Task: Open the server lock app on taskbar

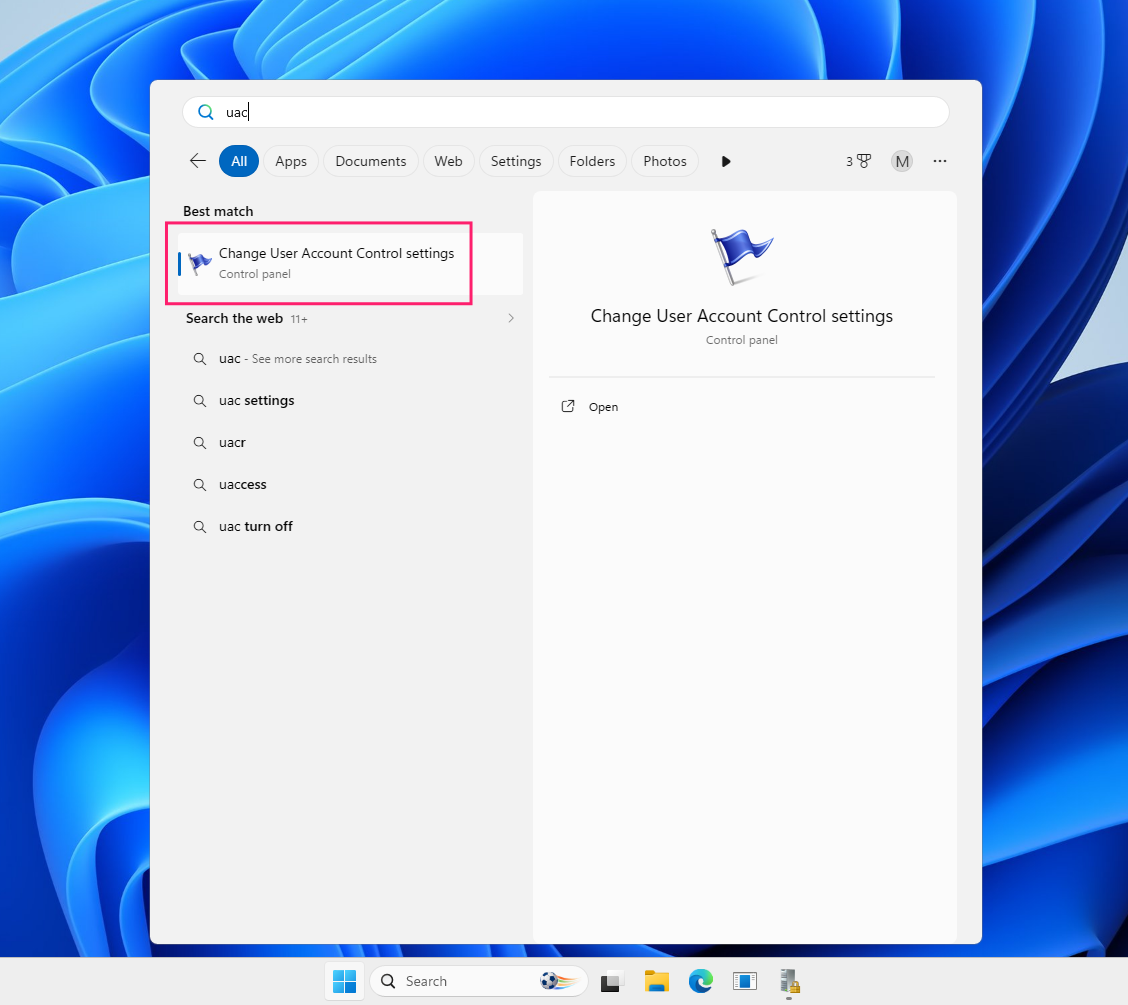Action: tap(789, 981)
